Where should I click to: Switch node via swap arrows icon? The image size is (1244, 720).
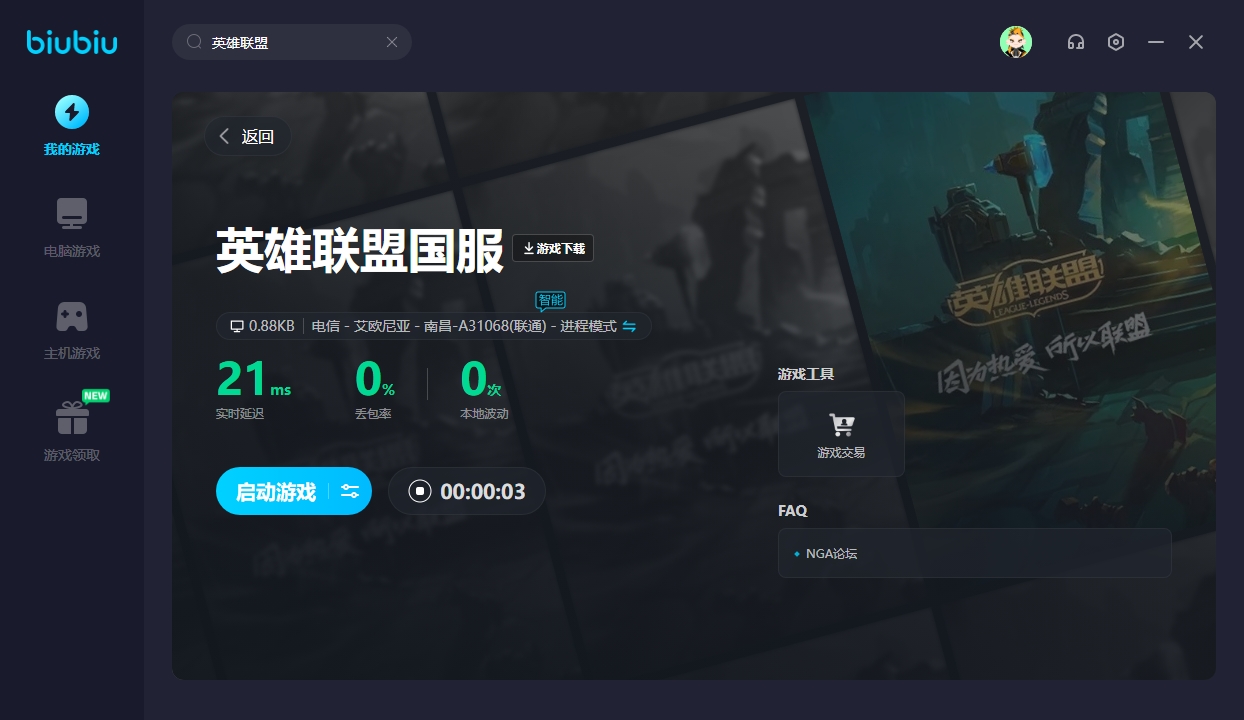coord(629,326)
